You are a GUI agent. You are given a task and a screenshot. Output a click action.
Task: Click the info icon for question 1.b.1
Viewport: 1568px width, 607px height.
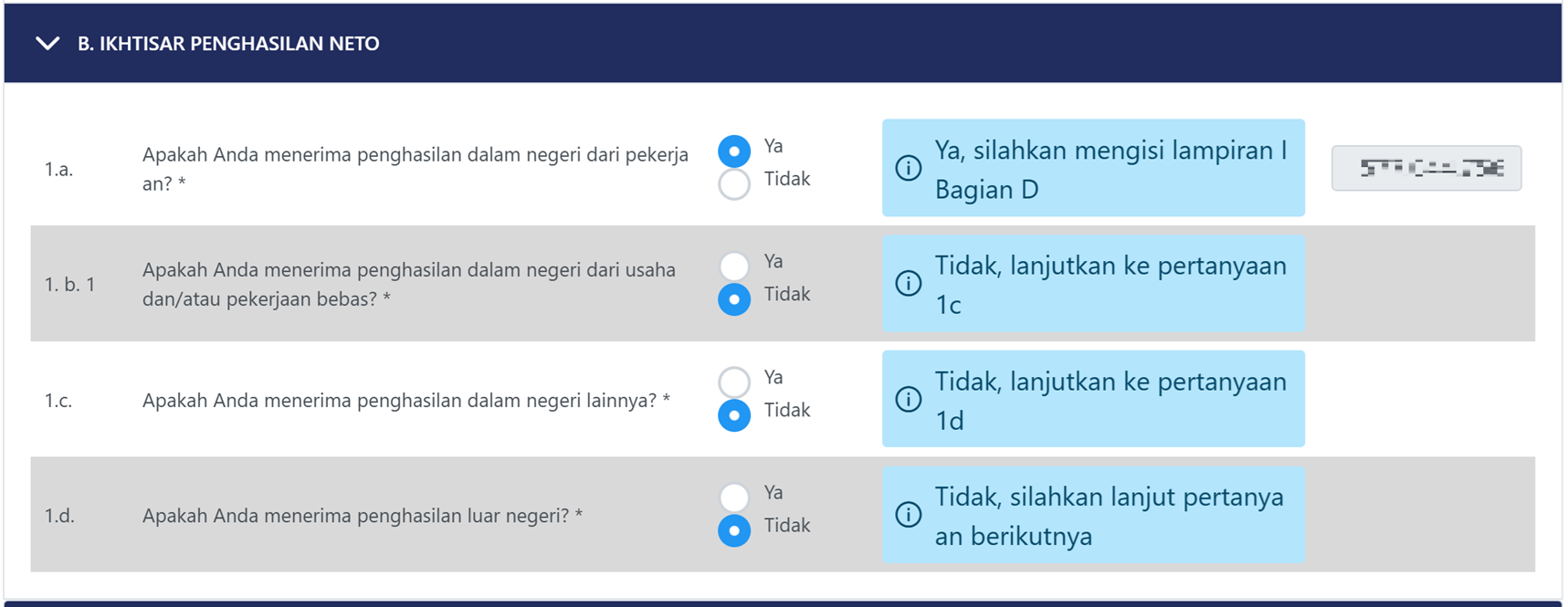click(x=908, y=284)
